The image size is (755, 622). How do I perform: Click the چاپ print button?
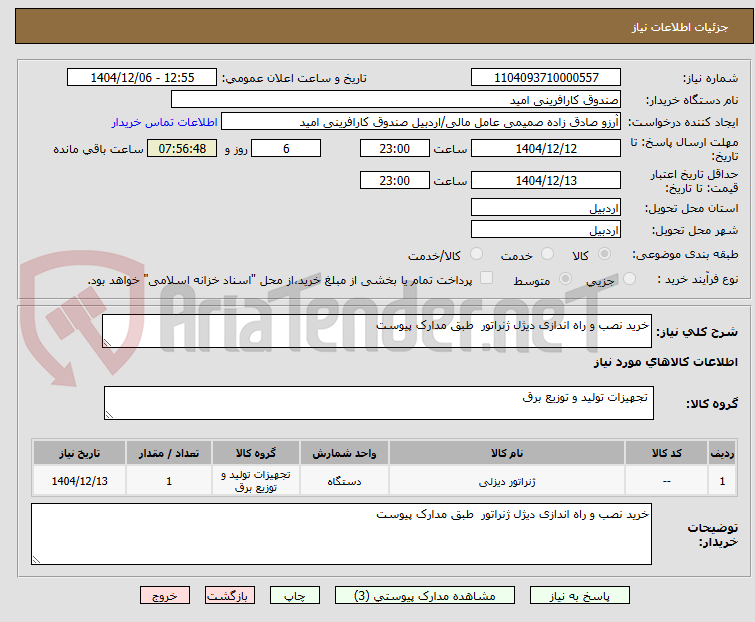point(295,596)
